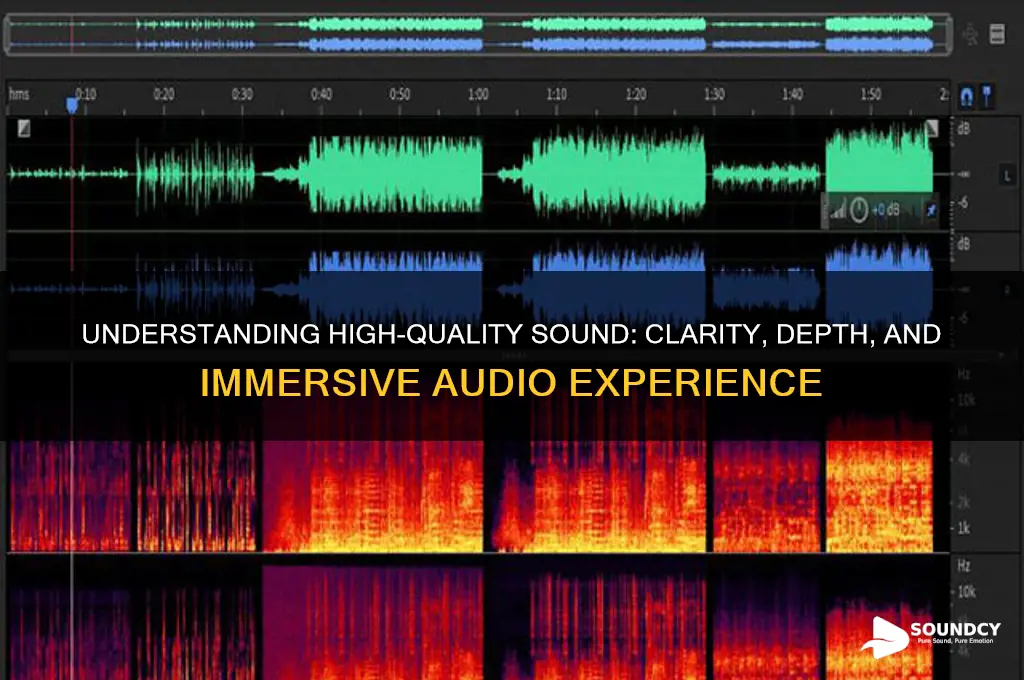1024x680 pixels.
Task: Click the 1:30 mark on the time ruler
Action: coord(714,94)
